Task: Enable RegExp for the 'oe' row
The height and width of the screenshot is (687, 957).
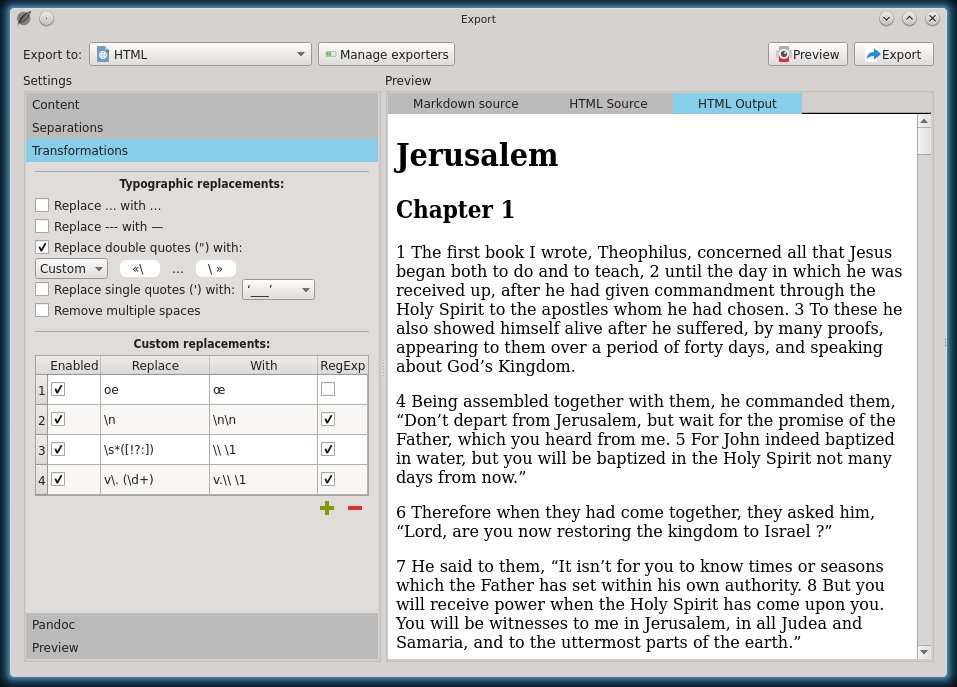Action: [328, 389]
